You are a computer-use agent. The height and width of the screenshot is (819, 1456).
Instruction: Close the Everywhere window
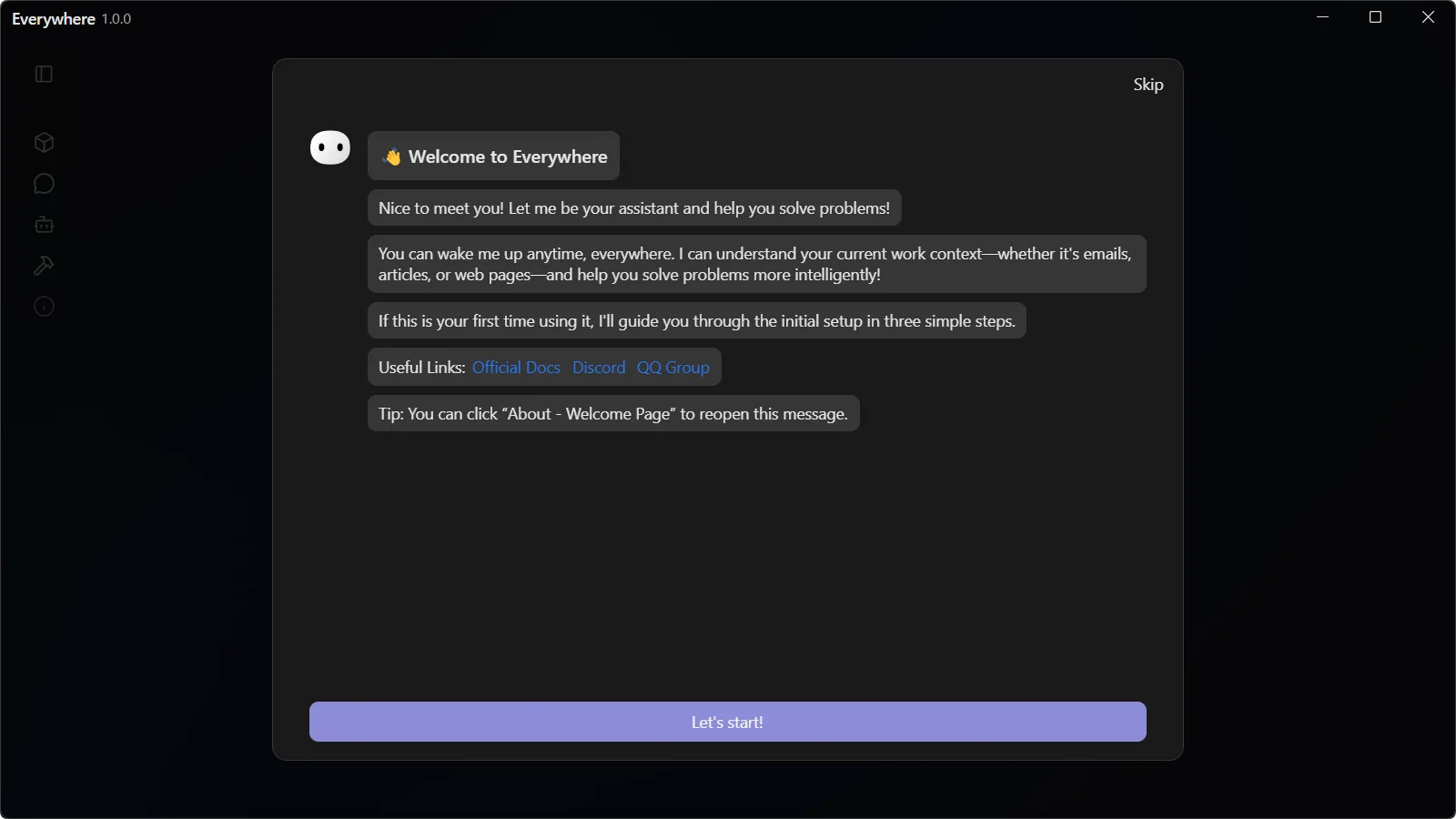pos(1428,17)
